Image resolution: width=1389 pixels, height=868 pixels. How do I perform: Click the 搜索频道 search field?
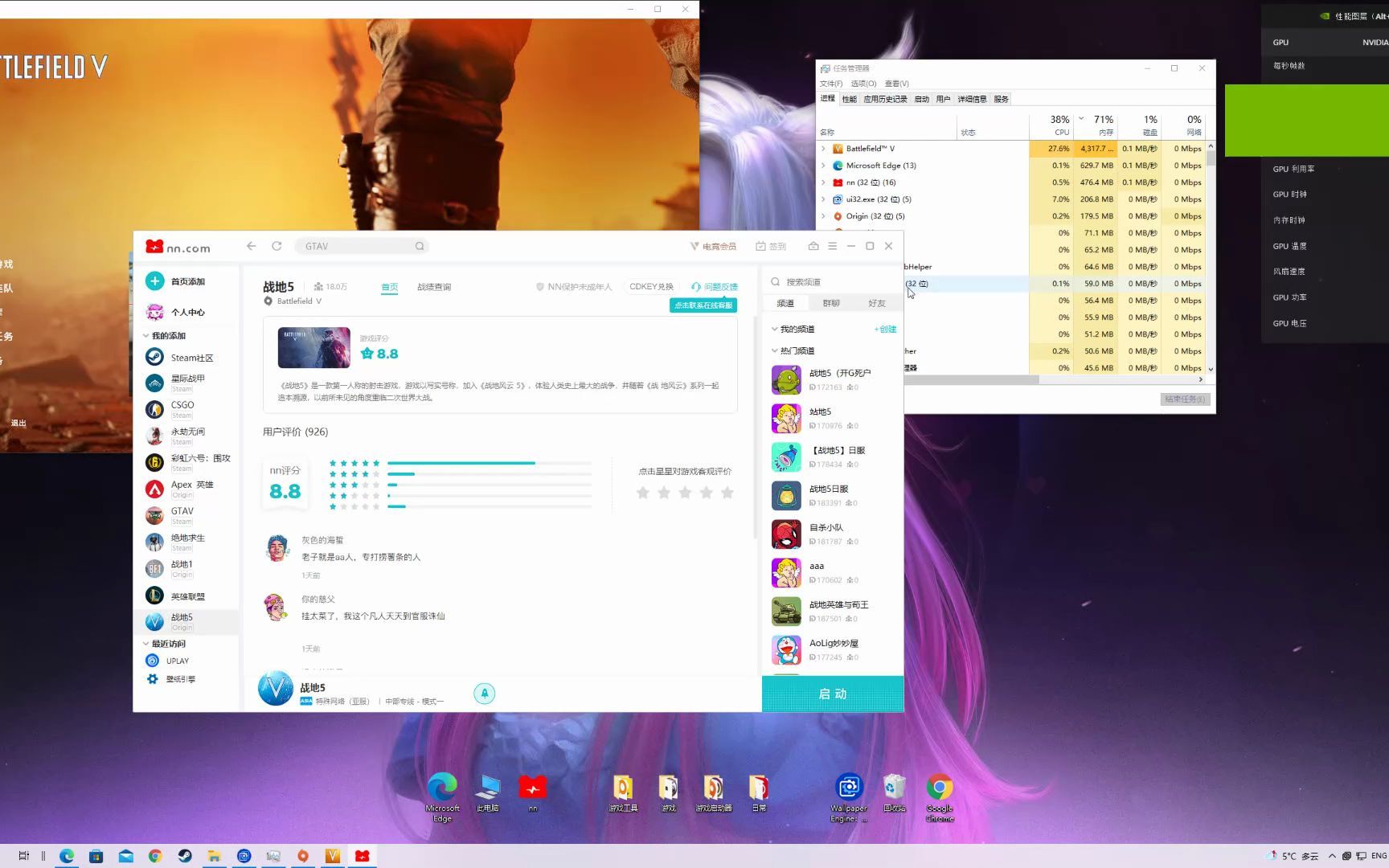[x=833, y=282]
